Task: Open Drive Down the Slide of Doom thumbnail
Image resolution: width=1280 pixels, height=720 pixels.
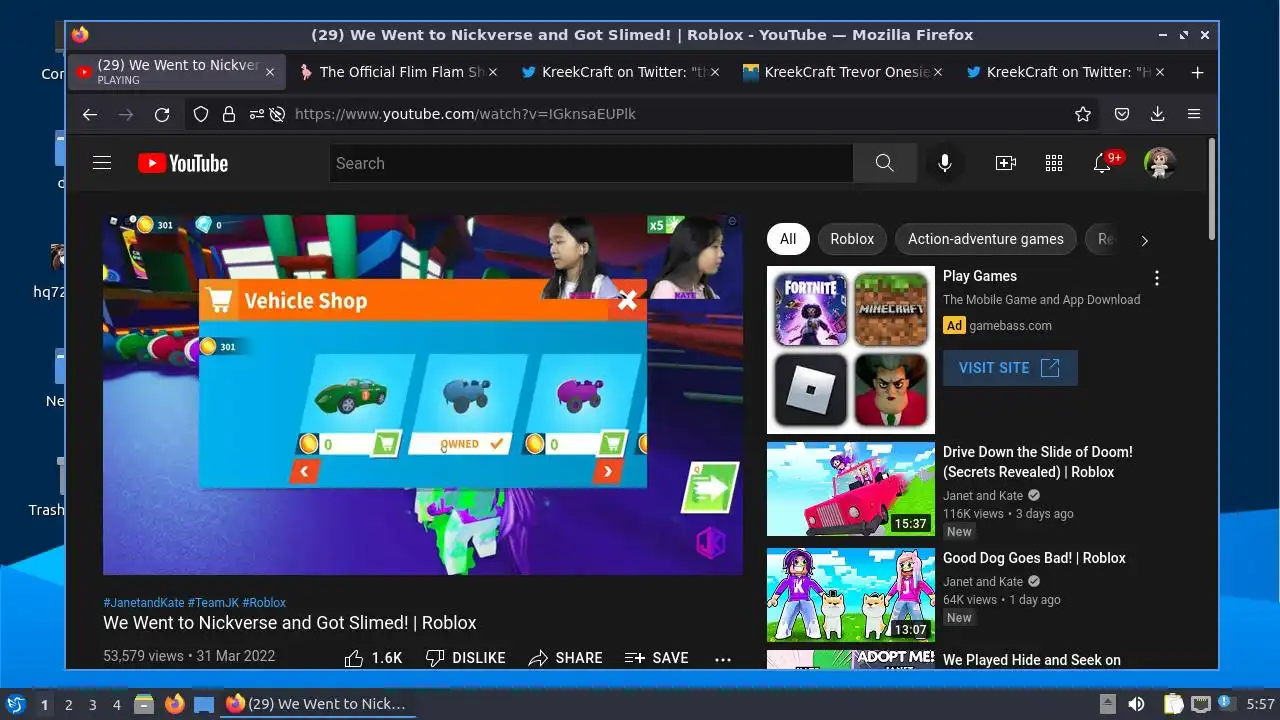Action: coord(851,489)
